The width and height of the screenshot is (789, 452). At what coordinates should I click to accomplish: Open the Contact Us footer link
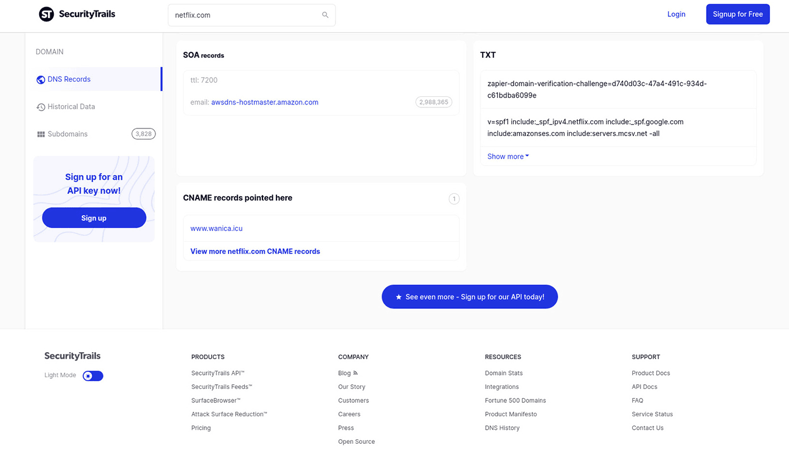coord(648,428)
